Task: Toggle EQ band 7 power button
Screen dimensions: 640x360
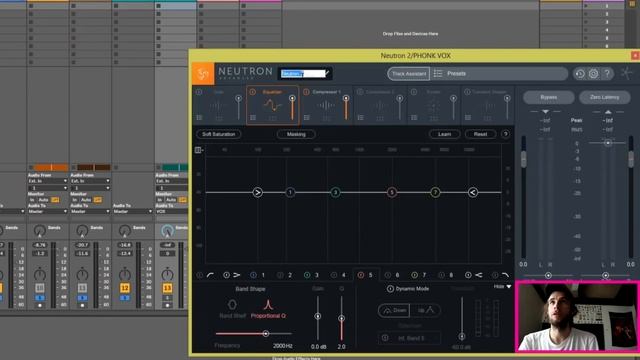Action: point(414,275)
